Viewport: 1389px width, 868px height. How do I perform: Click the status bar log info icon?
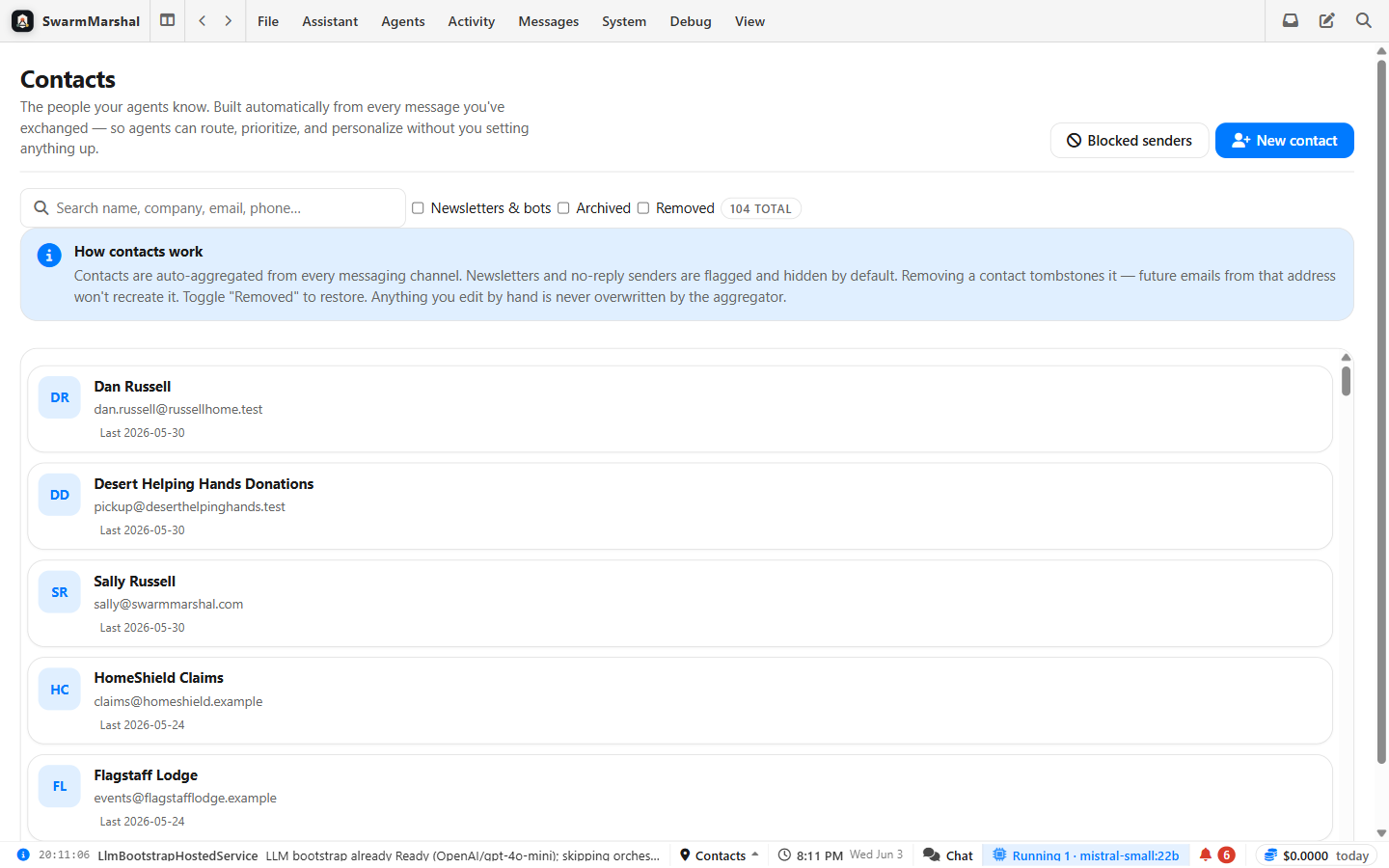pyautogui.click(x=23, y=854)
